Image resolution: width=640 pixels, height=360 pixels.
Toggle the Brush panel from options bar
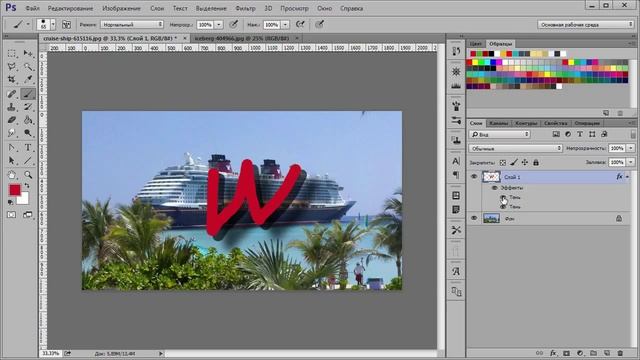click(66, 24)
